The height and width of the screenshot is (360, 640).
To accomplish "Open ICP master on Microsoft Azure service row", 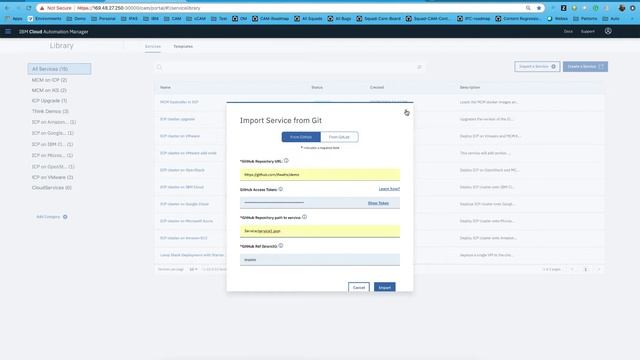I will (187, 221).
